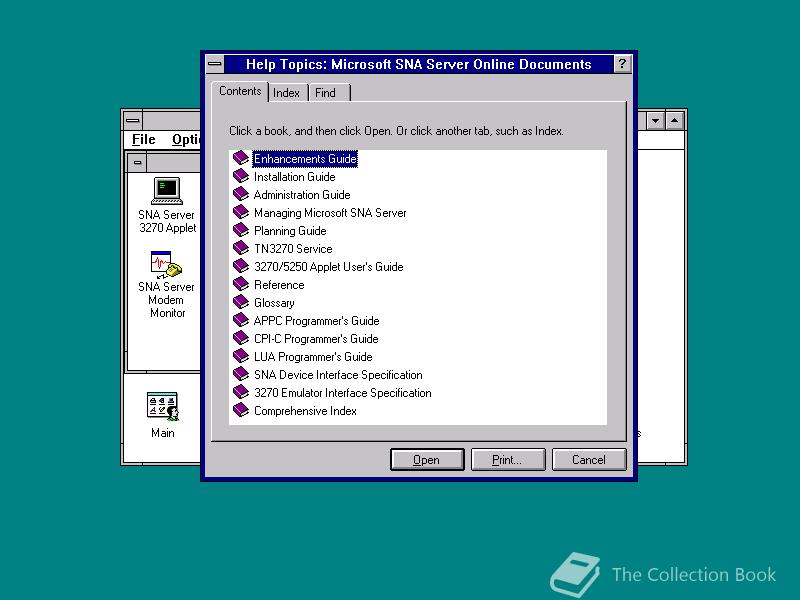The image size is (800, 600).
Task: Select the Administration Guide entry text
Action: [302, 194]
